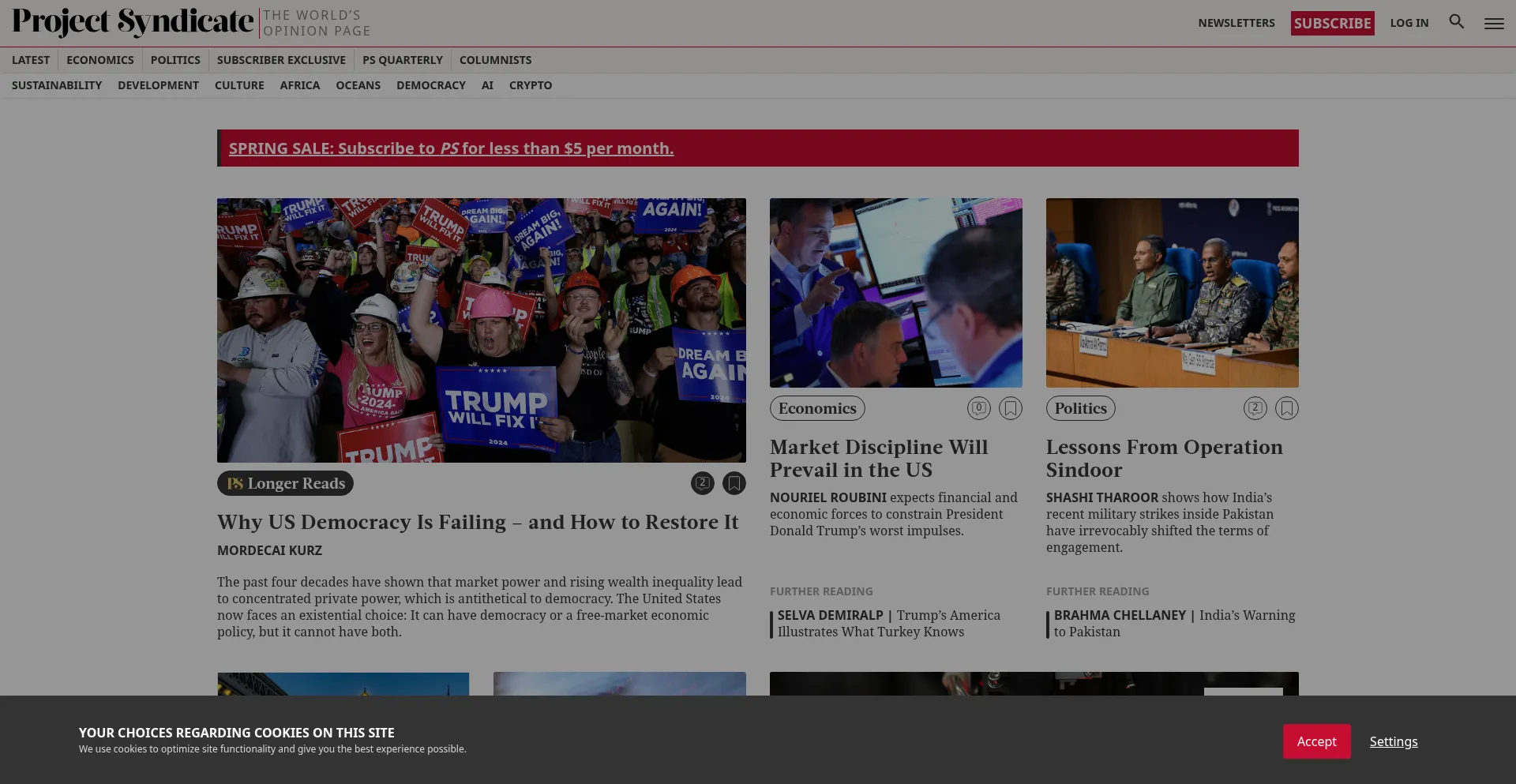1516x784 pixels.
Task: Go to Project Syndicate home logo
Action: (x=133, y=23)
